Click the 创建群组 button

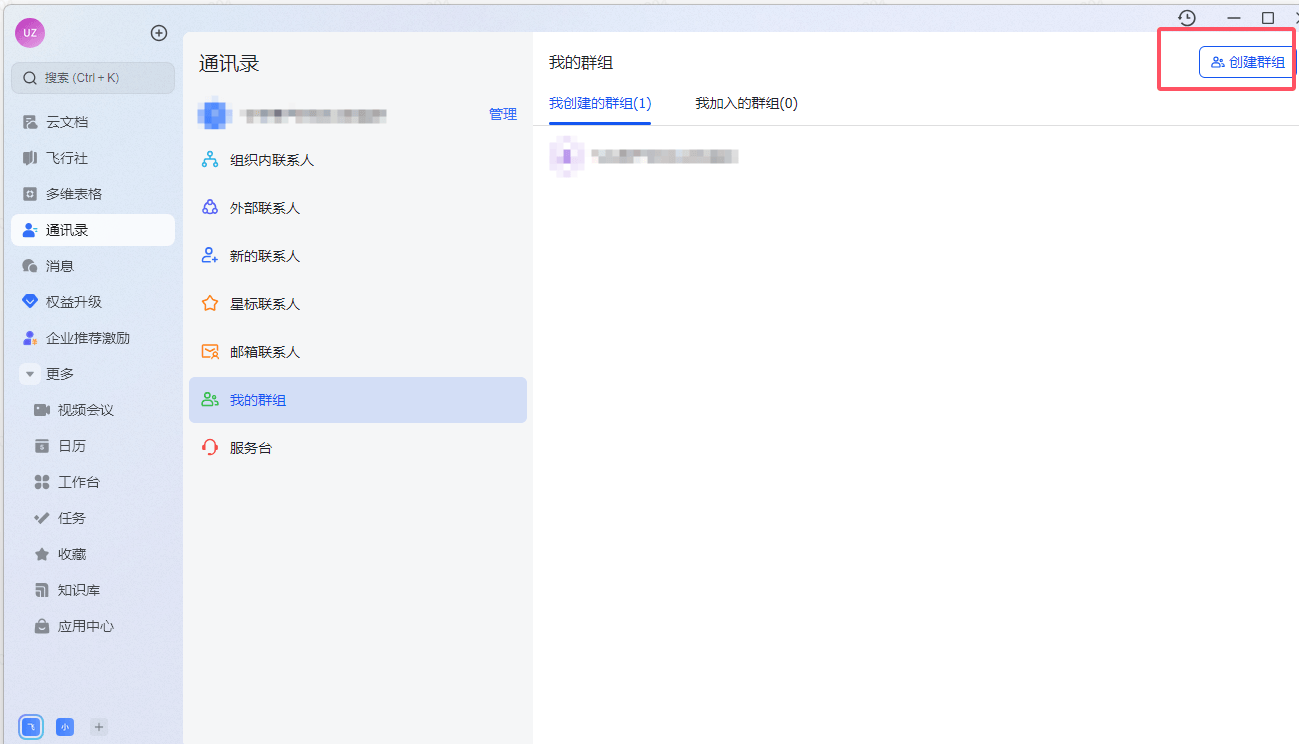click(x=1247, y=62)
